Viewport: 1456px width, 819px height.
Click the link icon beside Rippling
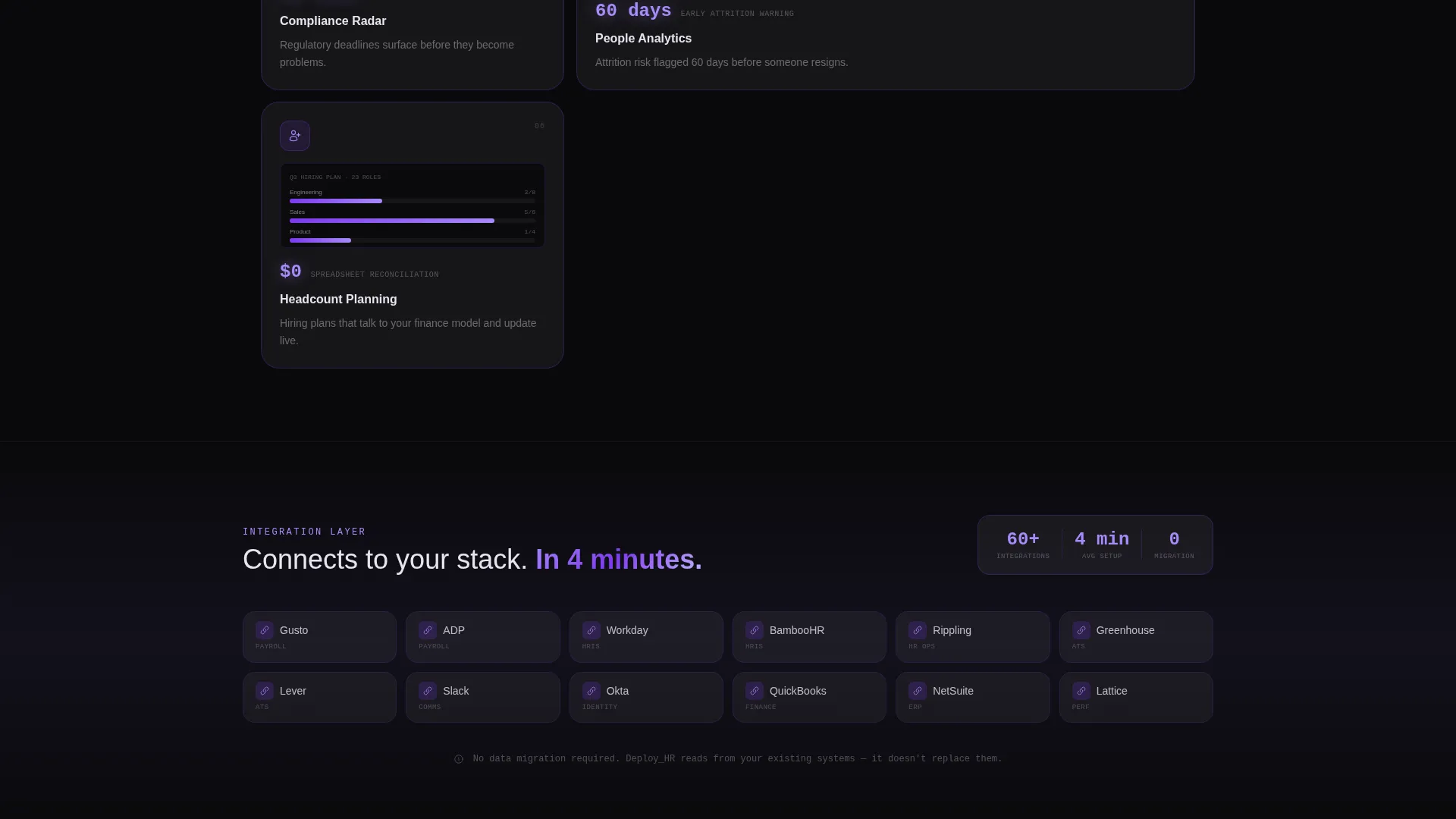pyautogui.click(x=918, y=630)
